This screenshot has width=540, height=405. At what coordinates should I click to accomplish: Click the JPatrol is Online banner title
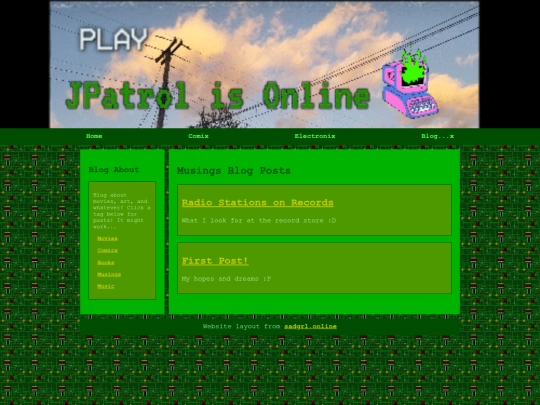[x=218, y=96]
